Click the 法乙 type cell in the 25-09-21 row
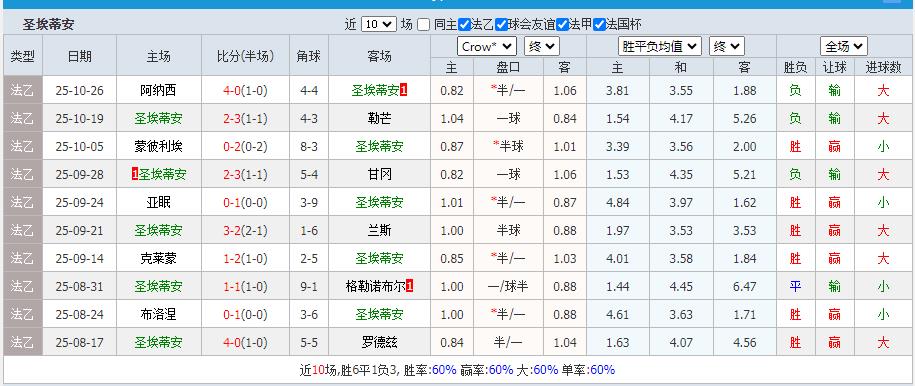The image size is (915, 386). 23,231
